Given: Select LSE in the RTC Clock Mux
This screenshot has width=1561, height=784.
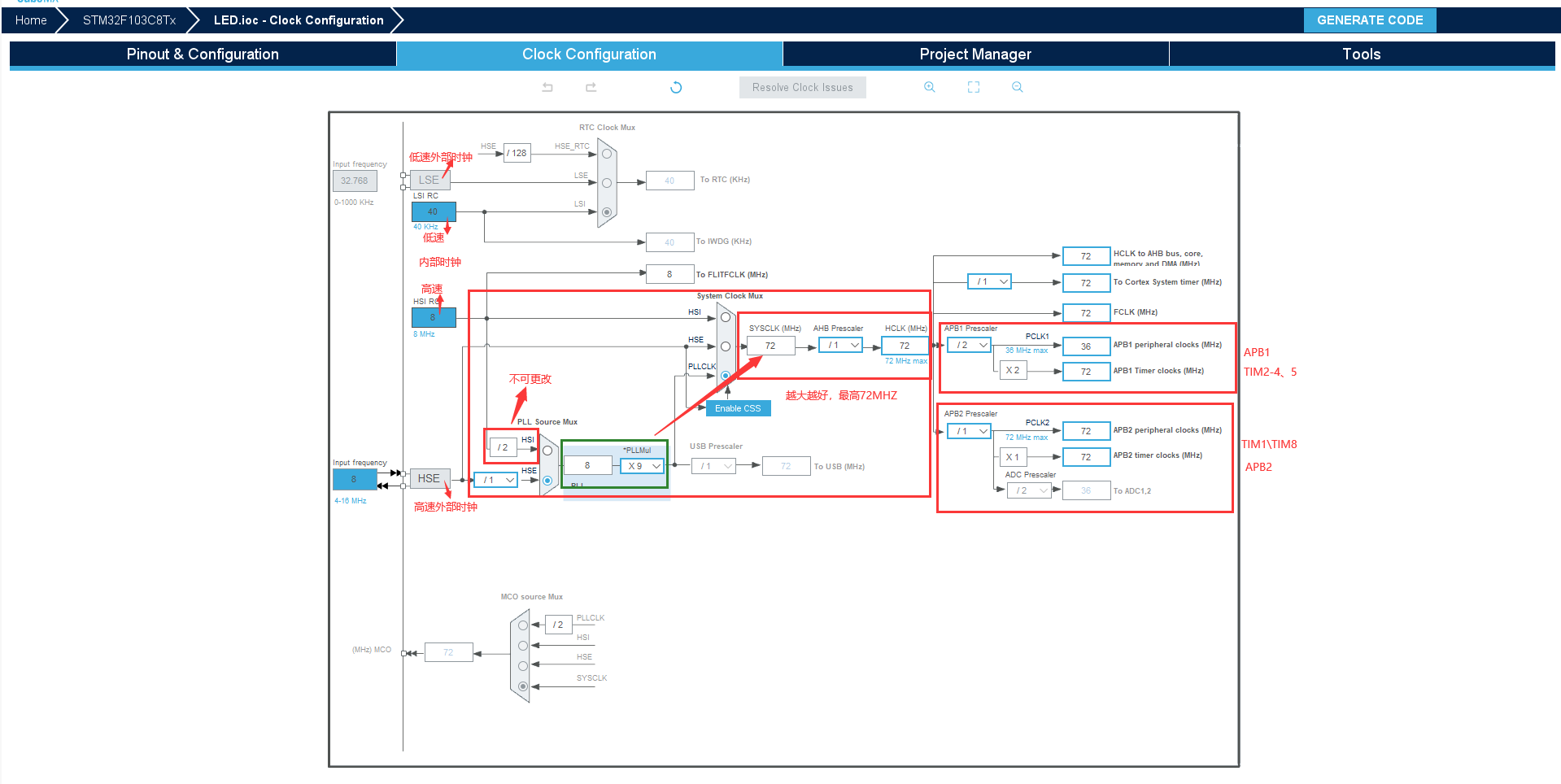Looking at the screenshot, I should [607, 183].
